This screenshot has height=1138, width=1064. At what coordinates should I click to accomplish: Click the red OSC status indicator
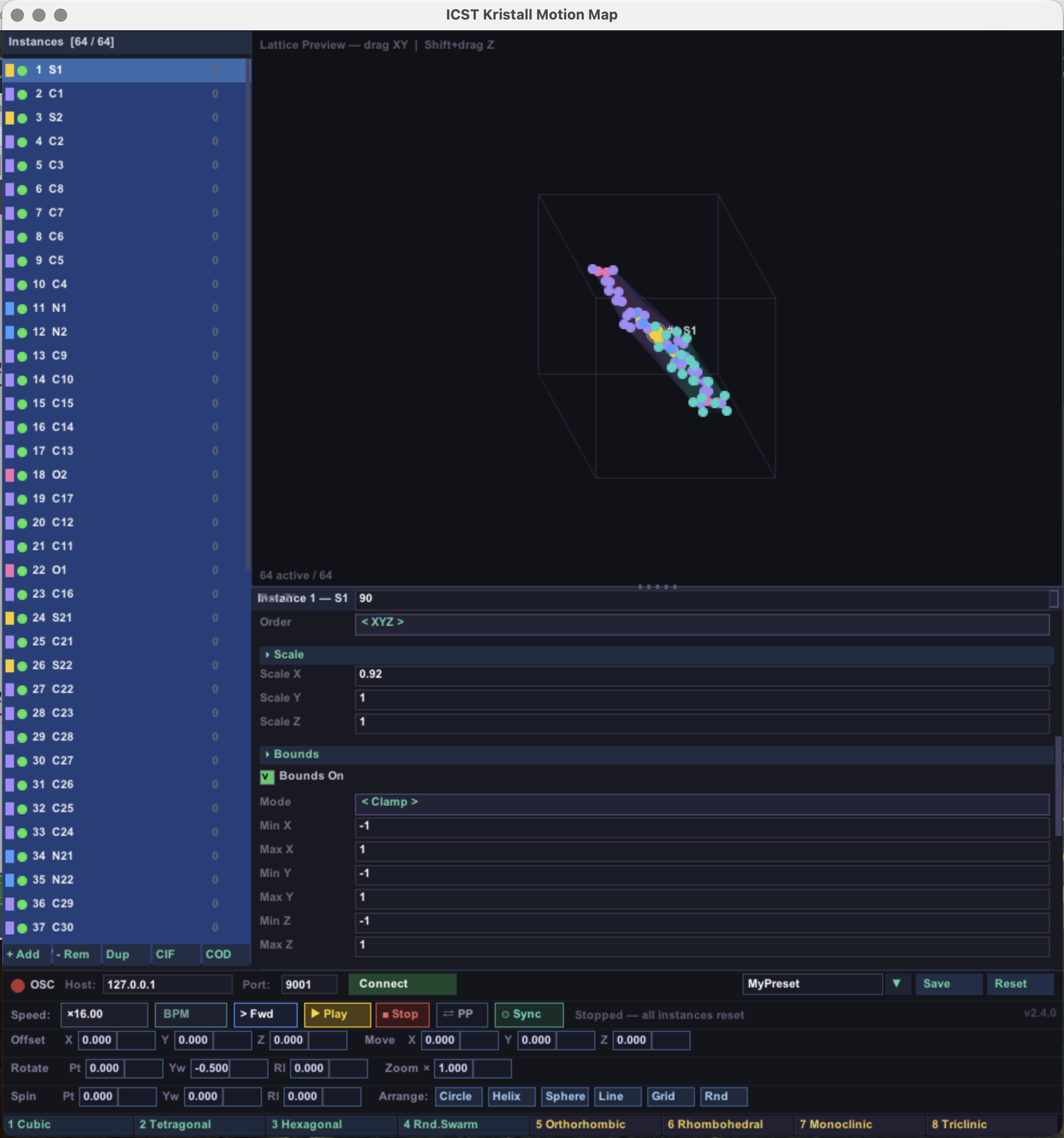(18, 985)
